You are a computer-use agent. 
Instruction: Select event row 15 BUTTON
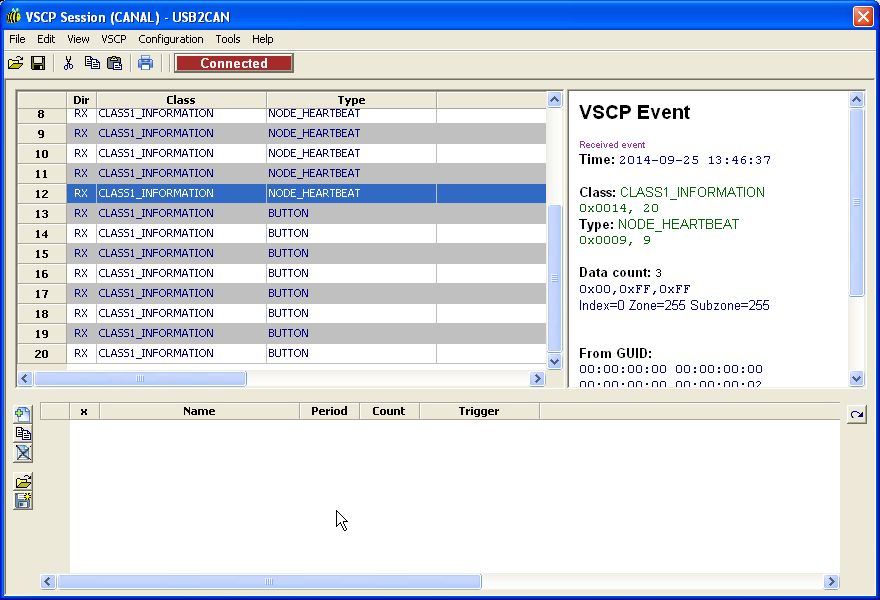click(x=300, y=253)
